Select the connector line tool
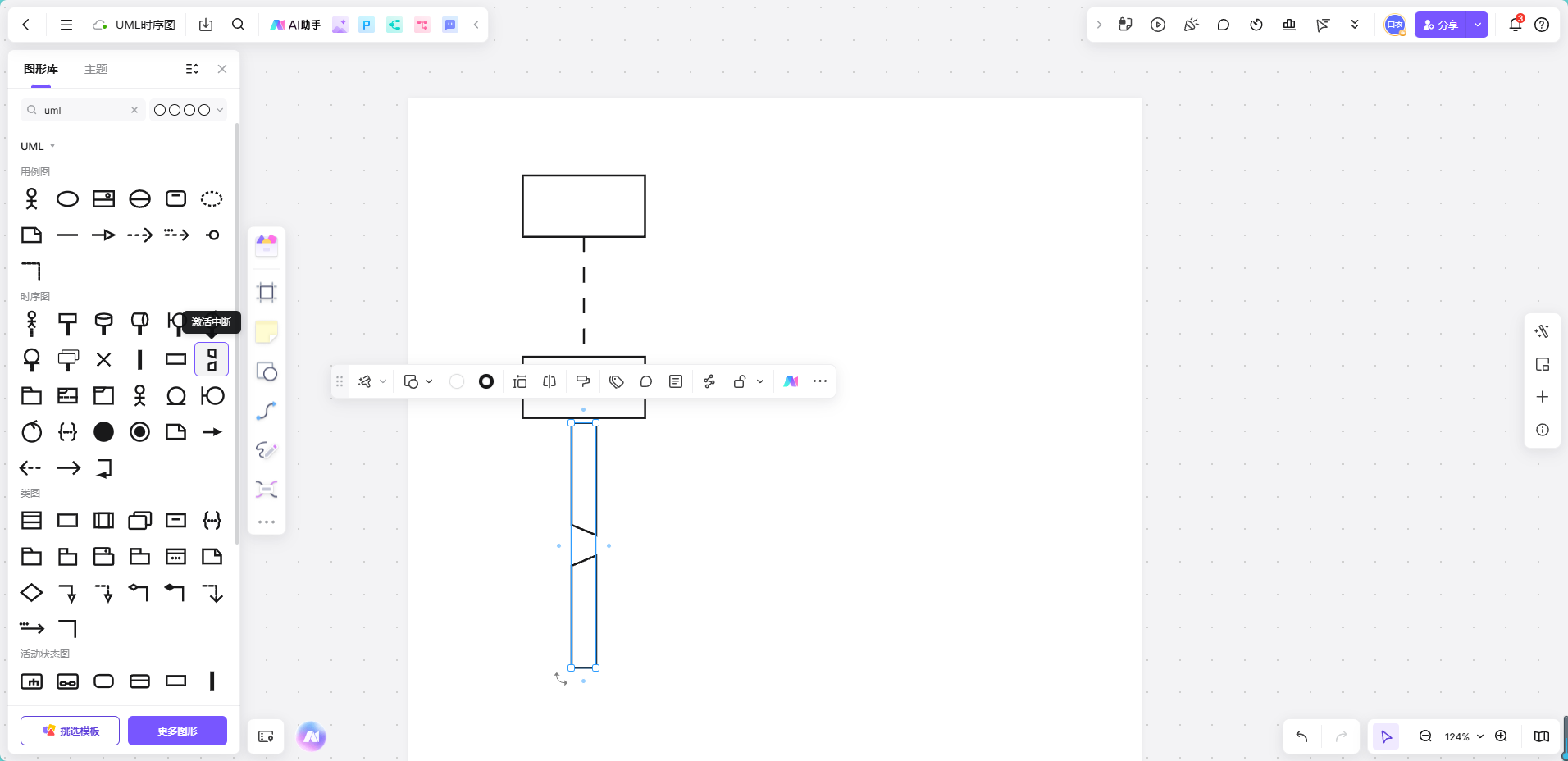The height and width of the screenshot is (761, 1568). pyautogui.click(x=267, y=411)
